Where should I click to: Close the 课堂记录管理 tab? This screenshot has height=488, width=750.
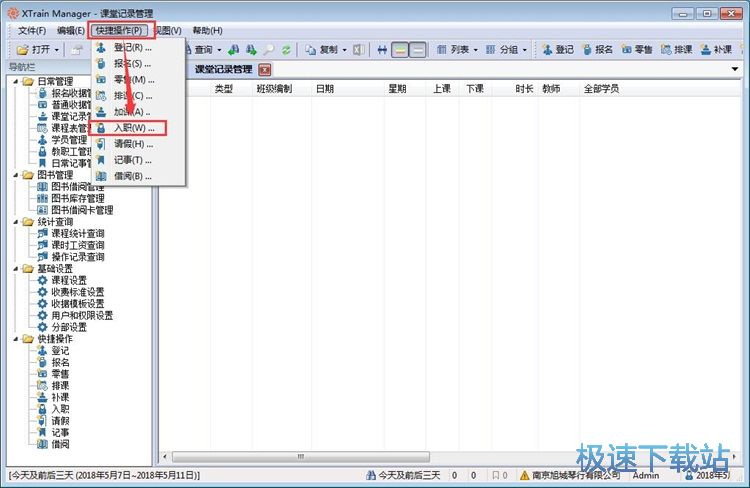(265, 70)
